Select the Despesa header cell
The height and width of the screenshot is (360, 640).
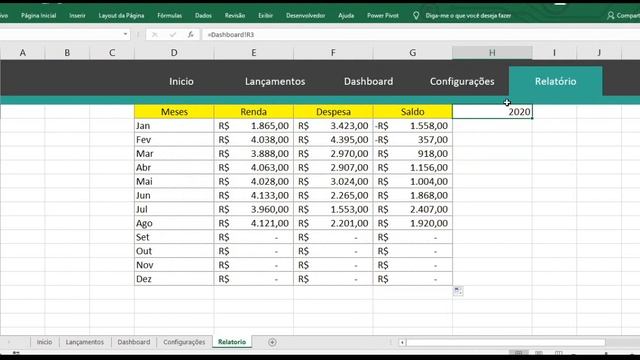pyautogui.click(x=333, y=112)
